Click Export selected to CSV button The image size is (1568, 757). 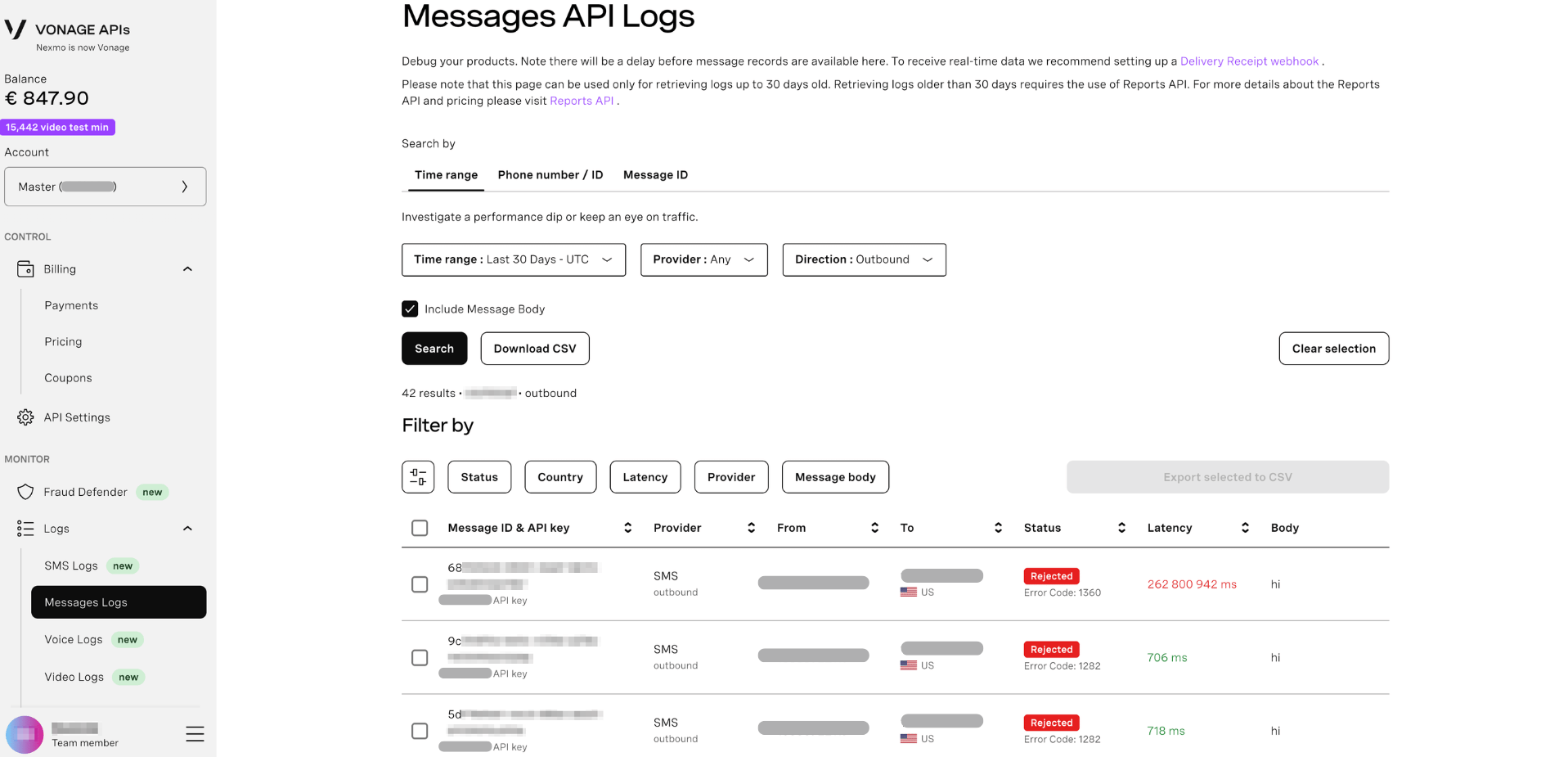[x=1228, y=477]
